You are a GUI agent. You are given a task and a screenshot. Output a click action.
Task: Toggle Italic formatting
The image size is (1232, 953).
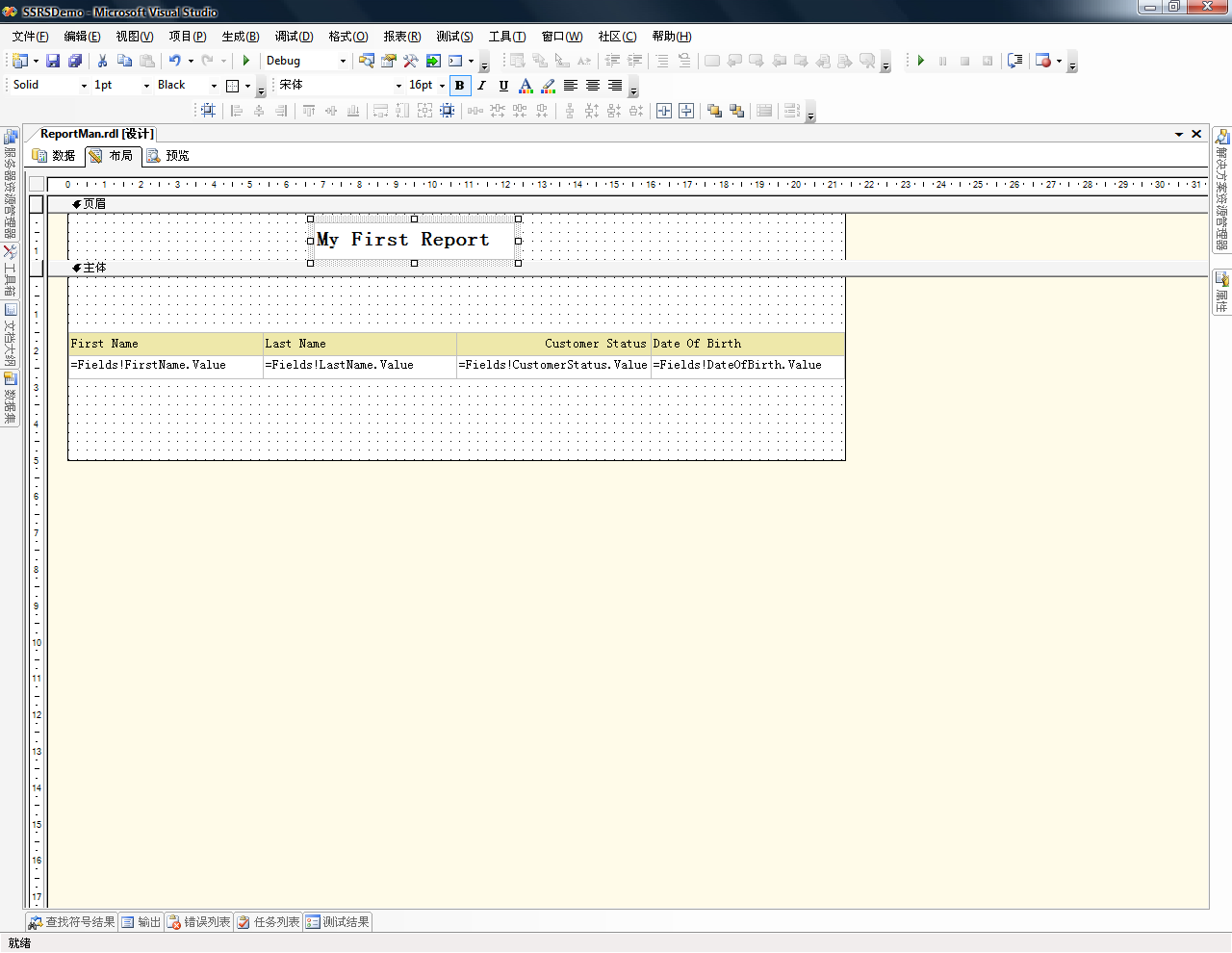[x=482, y=86]
